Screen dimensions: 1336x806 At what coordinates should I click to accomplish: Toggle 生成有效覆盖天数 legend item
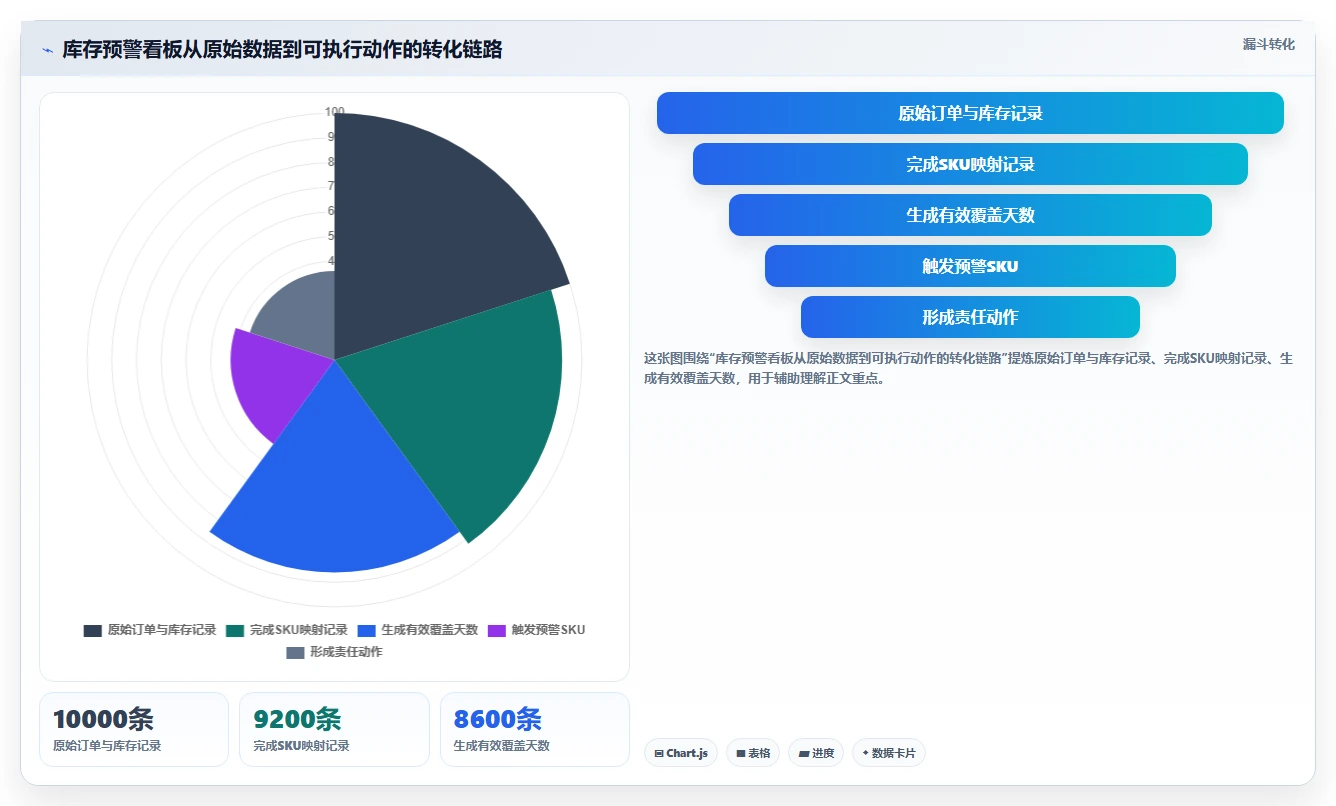point(418,630)
